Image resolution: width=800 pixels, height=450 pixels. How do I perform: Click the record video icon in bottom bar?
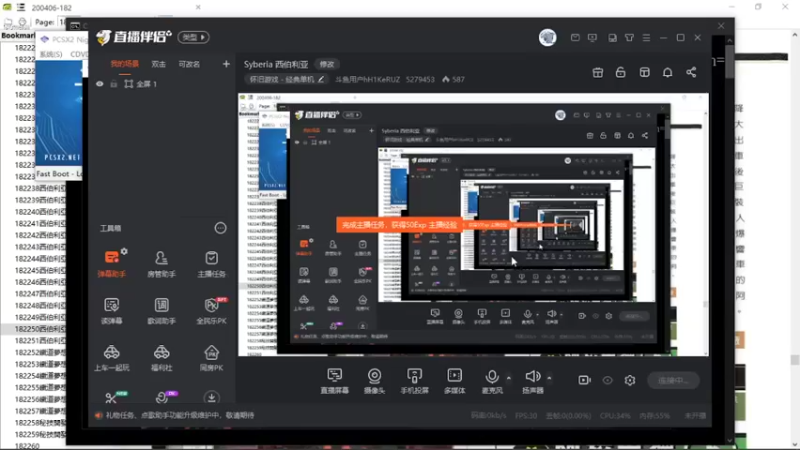584,380
